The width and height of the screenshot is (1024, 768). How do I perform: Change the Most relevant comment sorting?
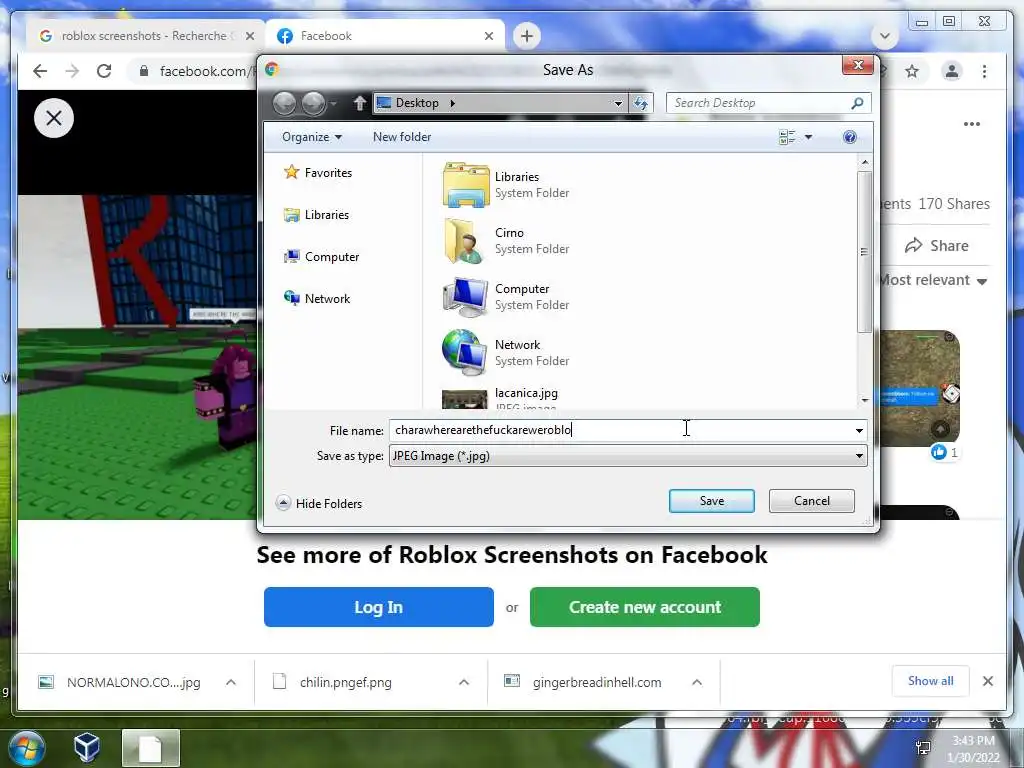[934, 280]
